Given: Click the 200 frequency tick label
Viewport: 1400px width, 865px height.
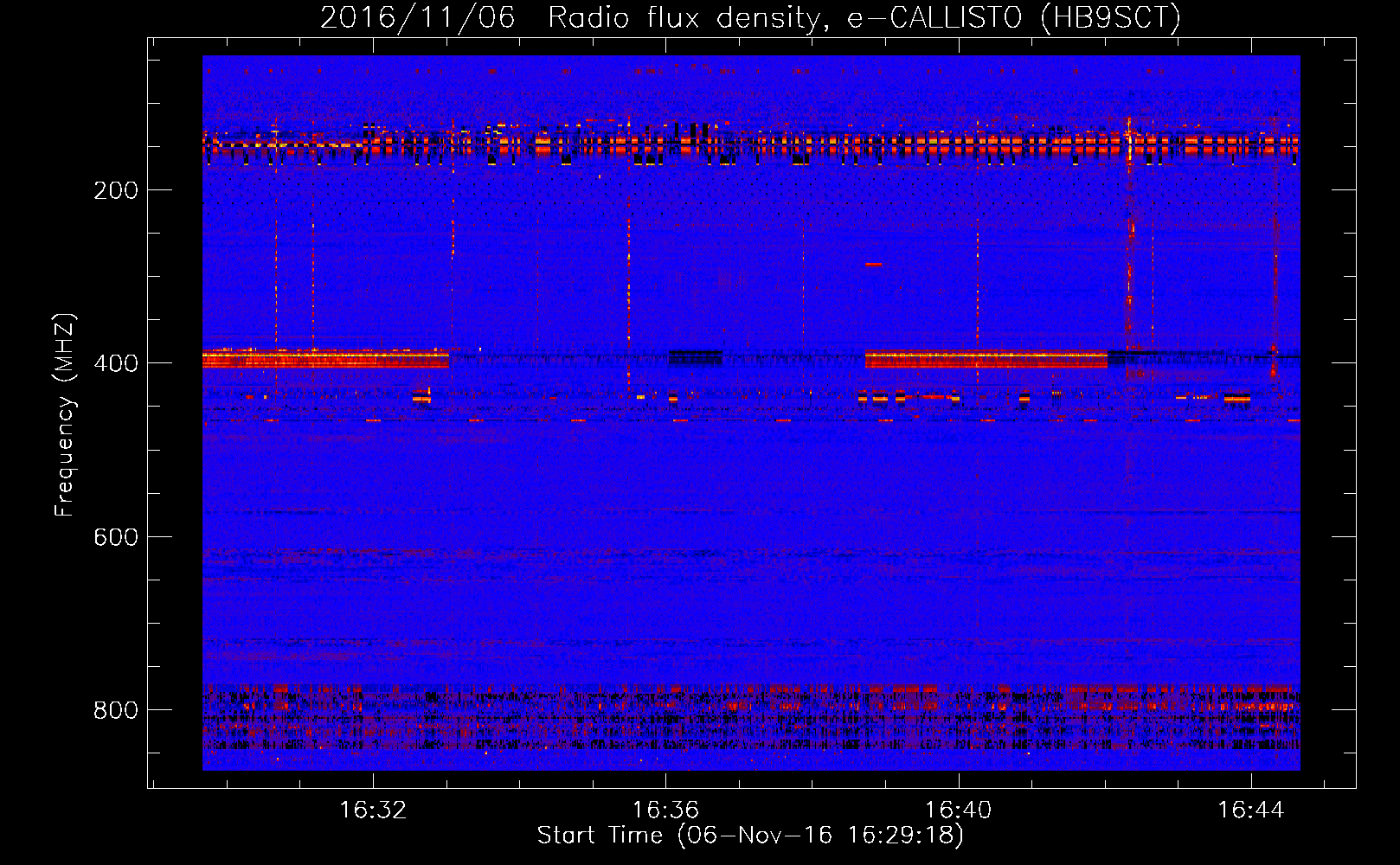Looking at the screenshot, I should [x=116, y=190].
